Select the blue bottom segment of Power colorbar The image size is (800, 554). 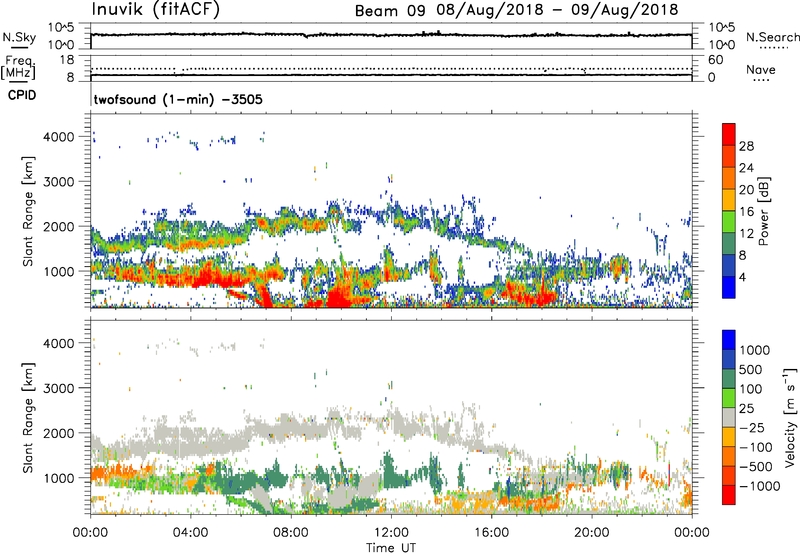[x=729, y=287]
